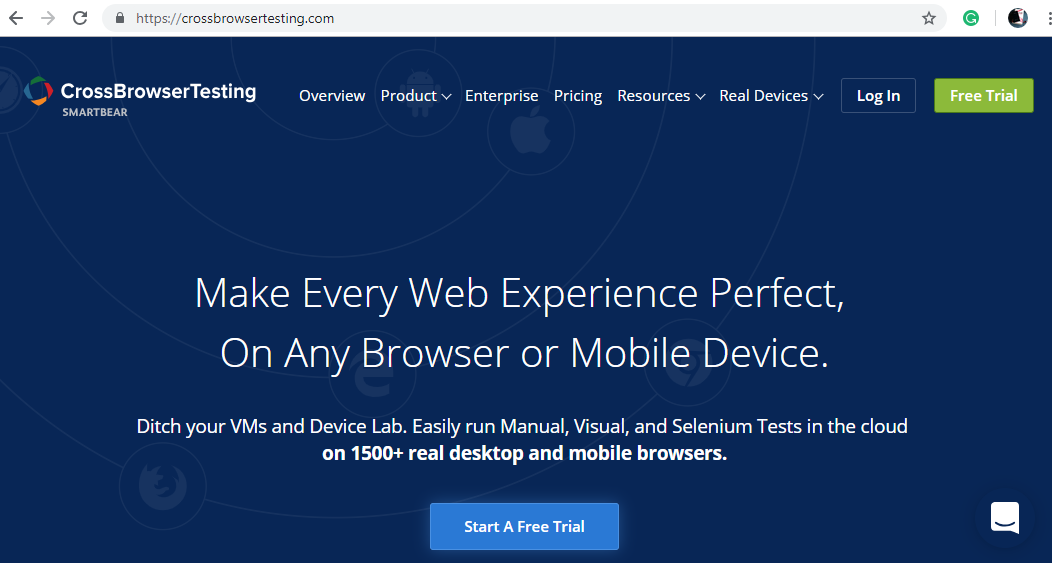Go back with the browser back arrow
Viewport: 1052px width, 563px height.
tap(15, 18)
